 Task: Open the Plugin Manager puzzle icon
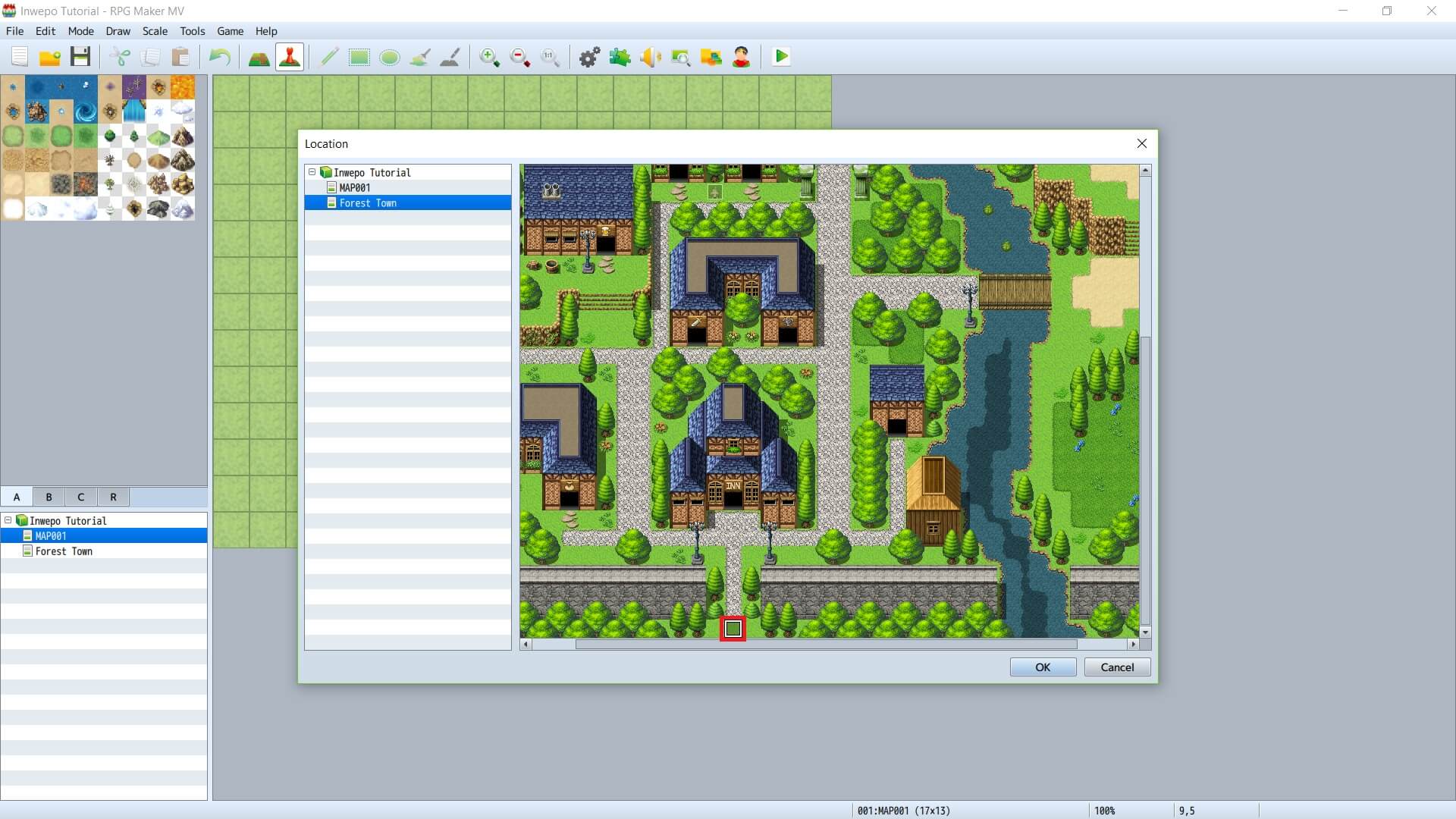coord(620,57)
